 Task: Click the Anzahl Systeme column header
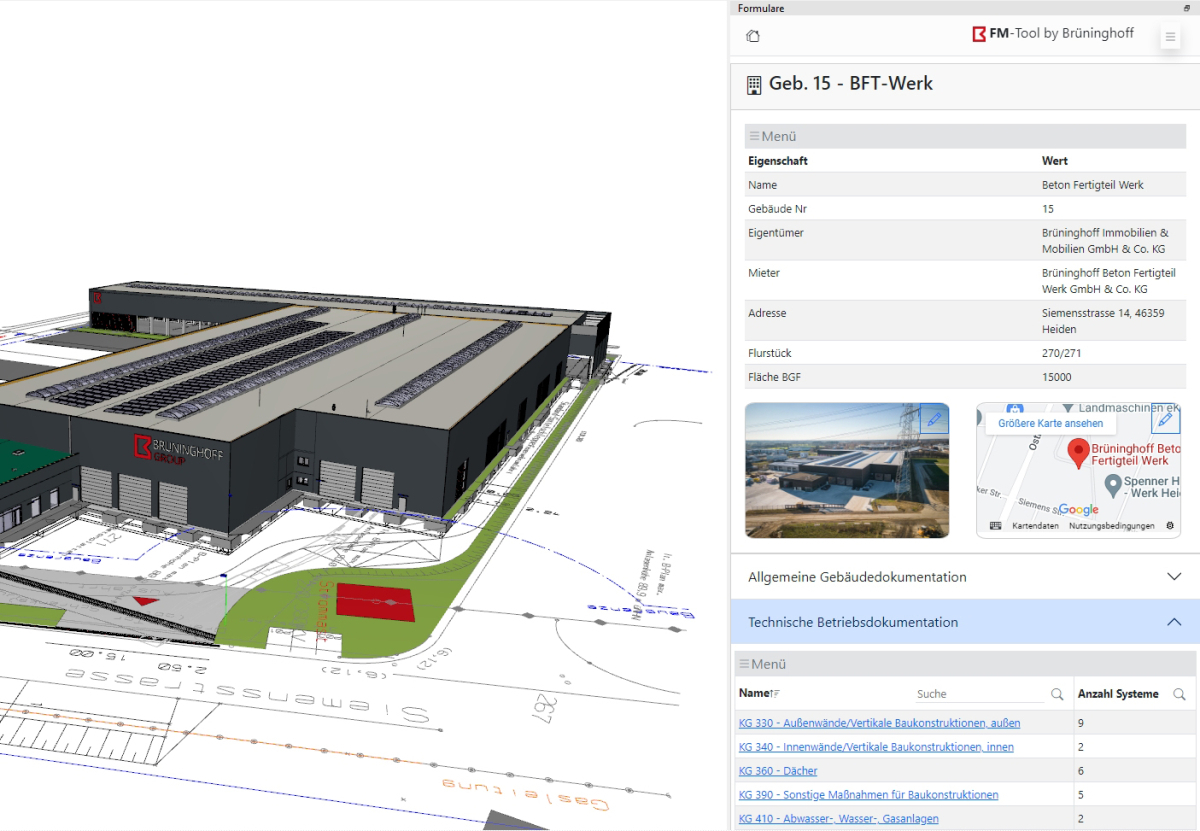pos(1118,694)
